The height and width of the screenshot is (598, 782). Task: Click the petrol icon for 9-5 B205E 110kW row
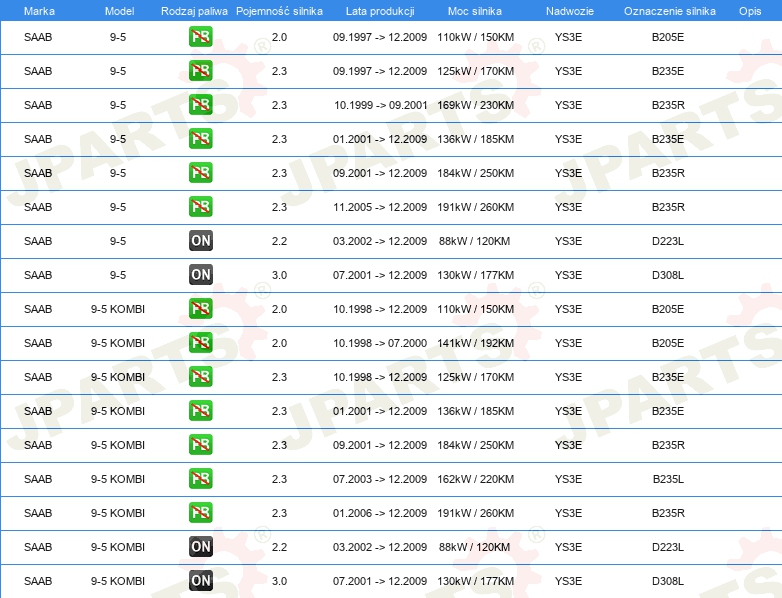200,37
